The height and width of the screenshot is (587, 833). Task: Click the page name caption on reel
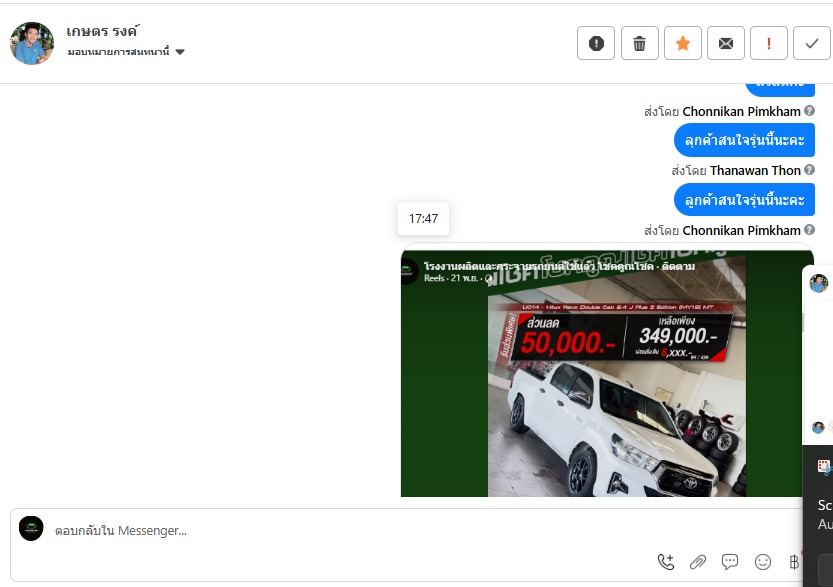(x=539, y=266)
